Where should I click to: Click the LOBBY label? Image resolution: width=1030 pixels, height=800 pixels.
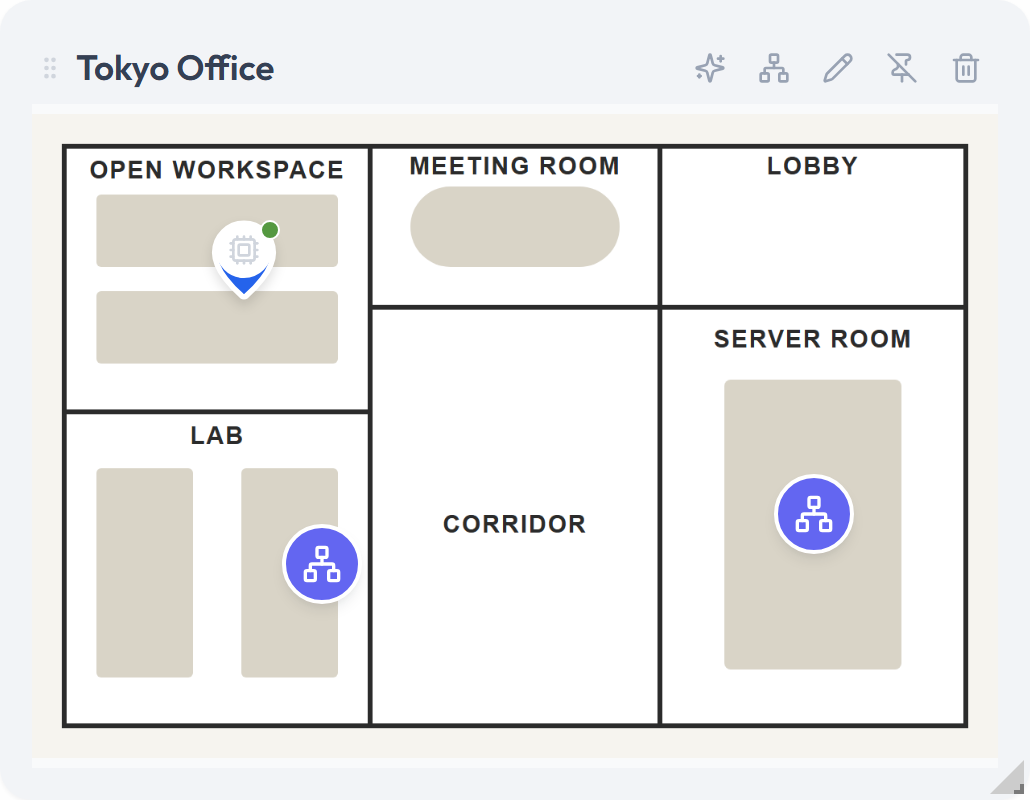pyautogui.click(x=813, y=166)
